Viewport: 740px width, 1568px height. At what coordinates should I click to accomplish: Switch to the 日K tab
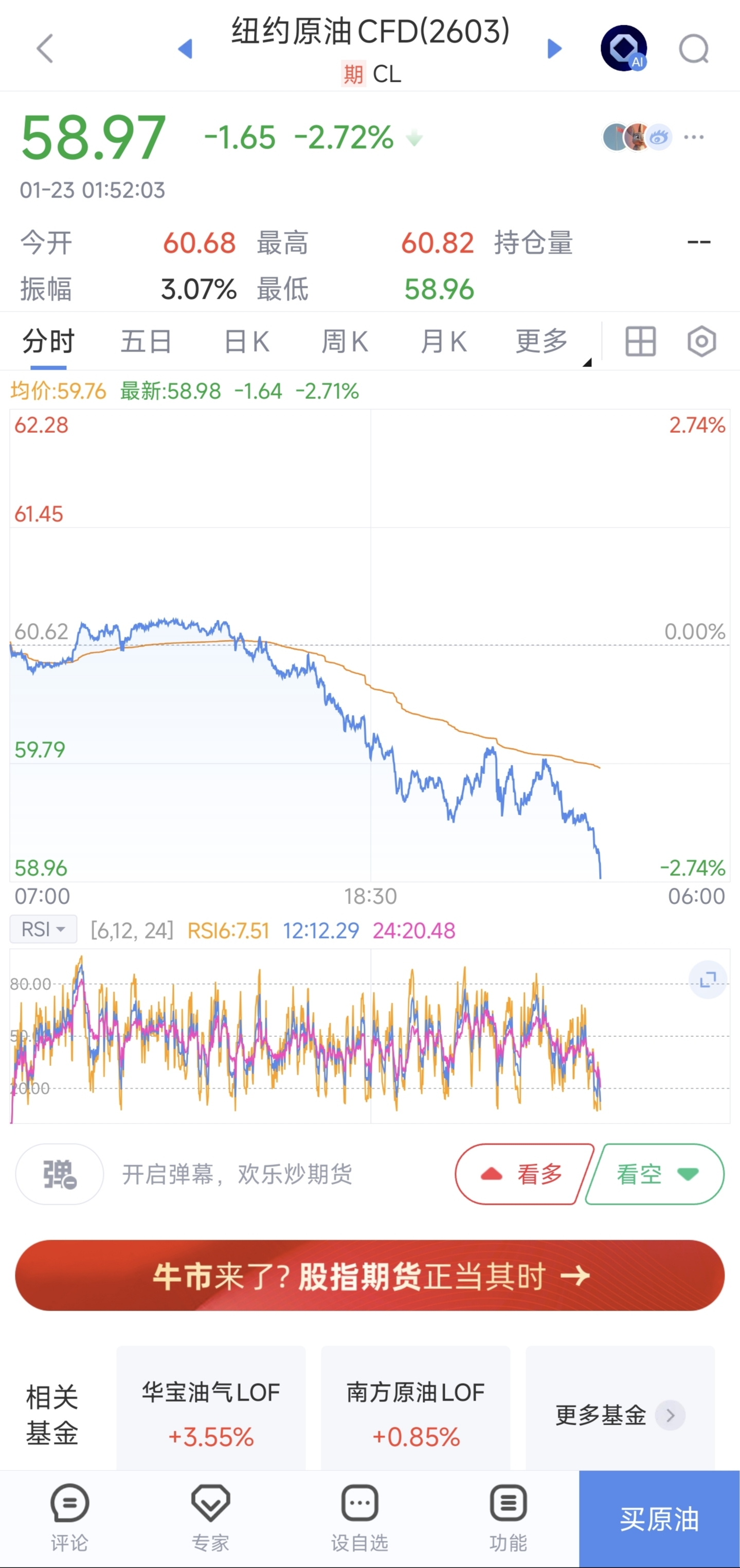click(x=247, y=341)
